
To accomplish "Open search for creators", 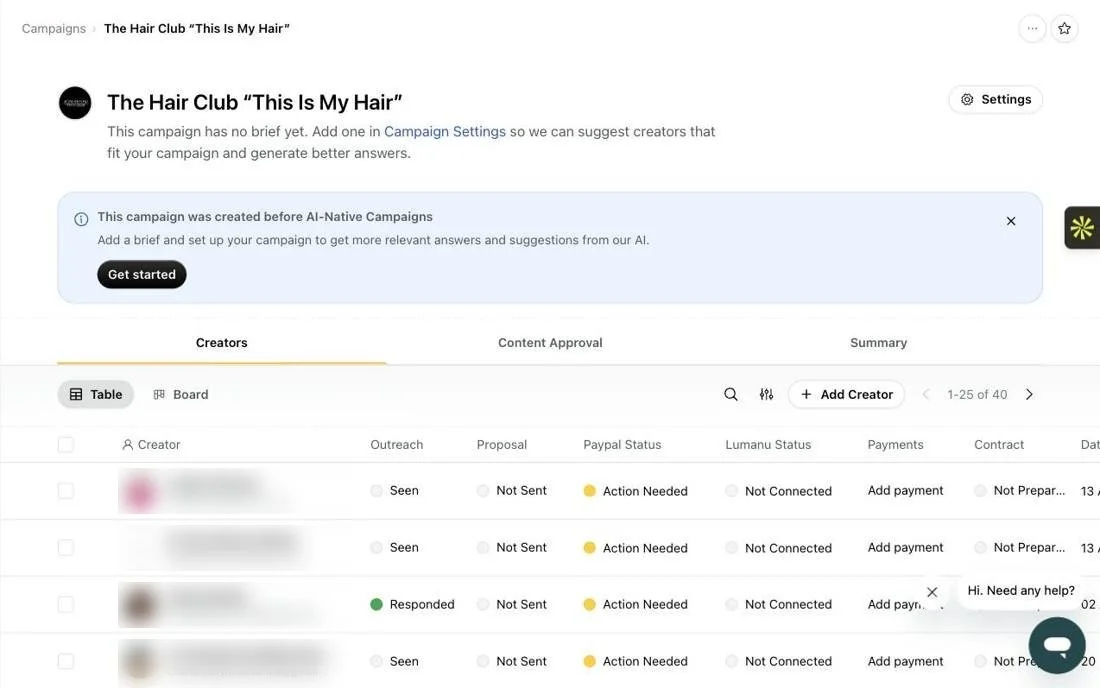I will (x=730, y=395).
